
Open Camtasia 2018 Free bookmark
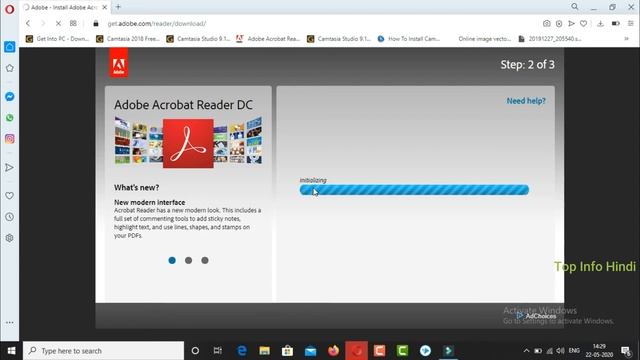tap(128, 39)
